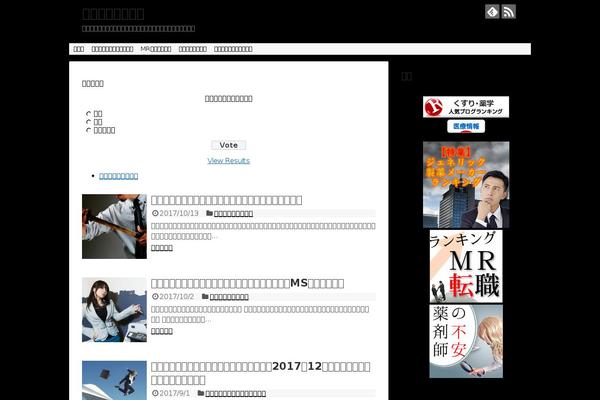This screenshot has width=600, height=400.
Task: Click the date text 2017/9/1
Action: (x=174, y=393)
